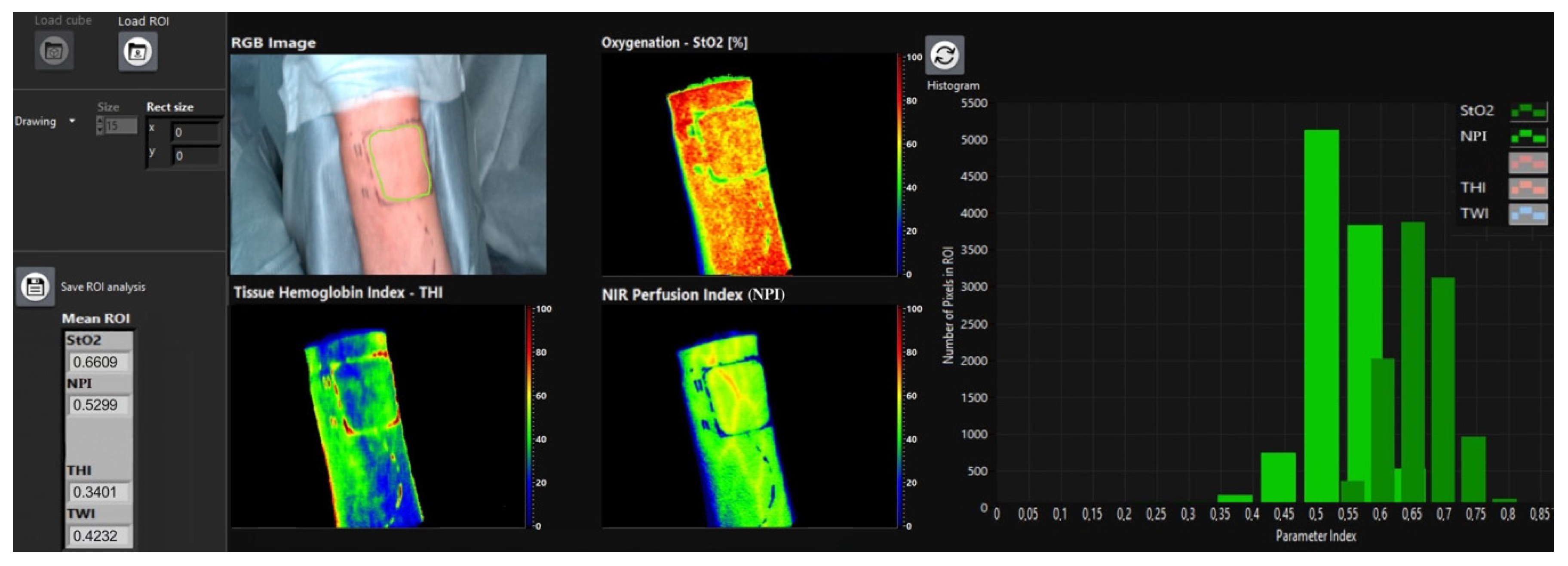
Task: Toggle TWI series in histogram legend
Action: 1528,214
